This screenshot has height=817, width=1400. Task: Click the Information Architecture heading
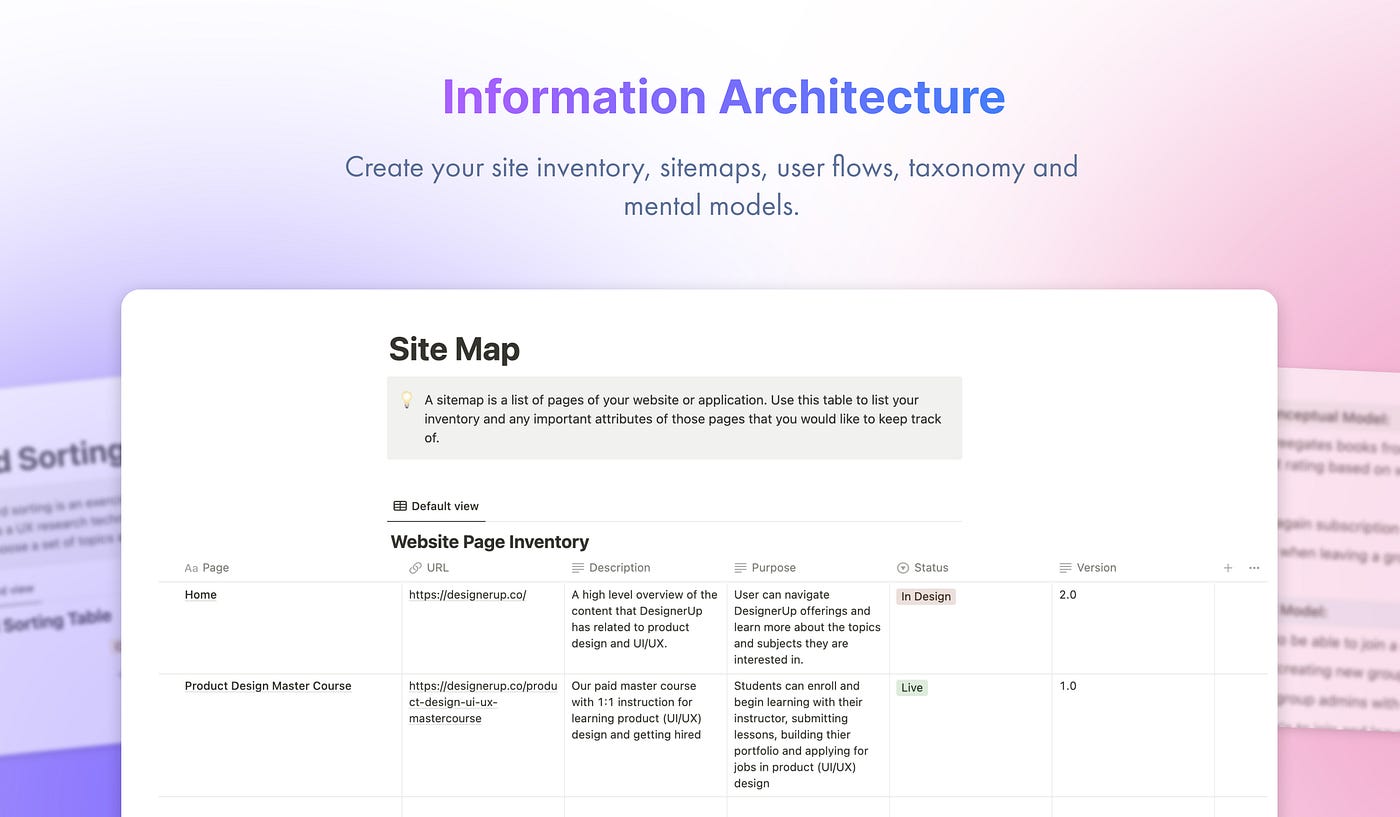(723, 96)
